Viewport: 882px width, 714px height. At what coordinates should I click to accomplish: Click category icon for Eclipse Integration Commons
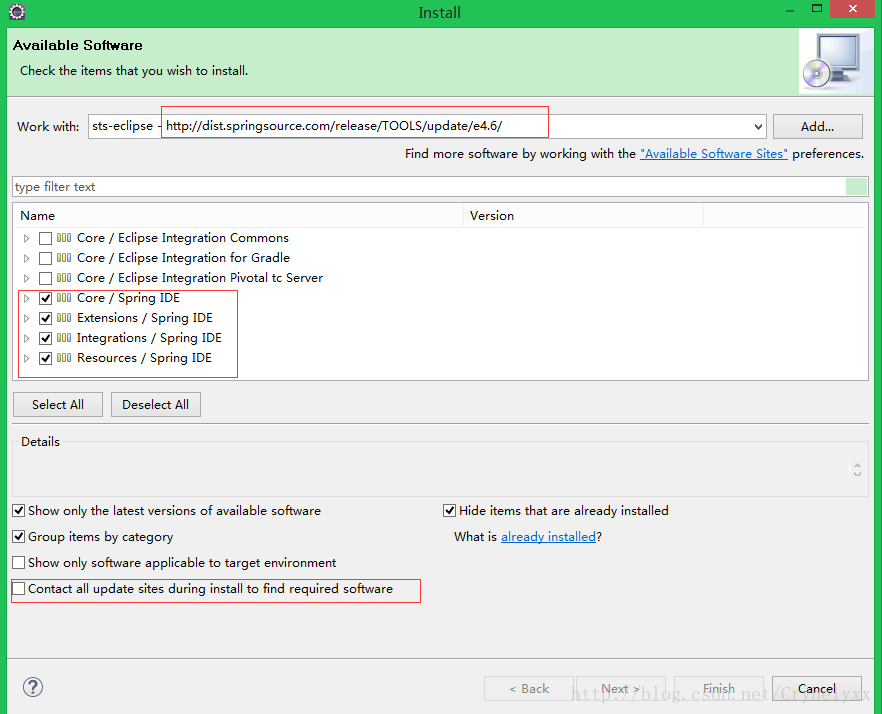click(x=64, y=238)
